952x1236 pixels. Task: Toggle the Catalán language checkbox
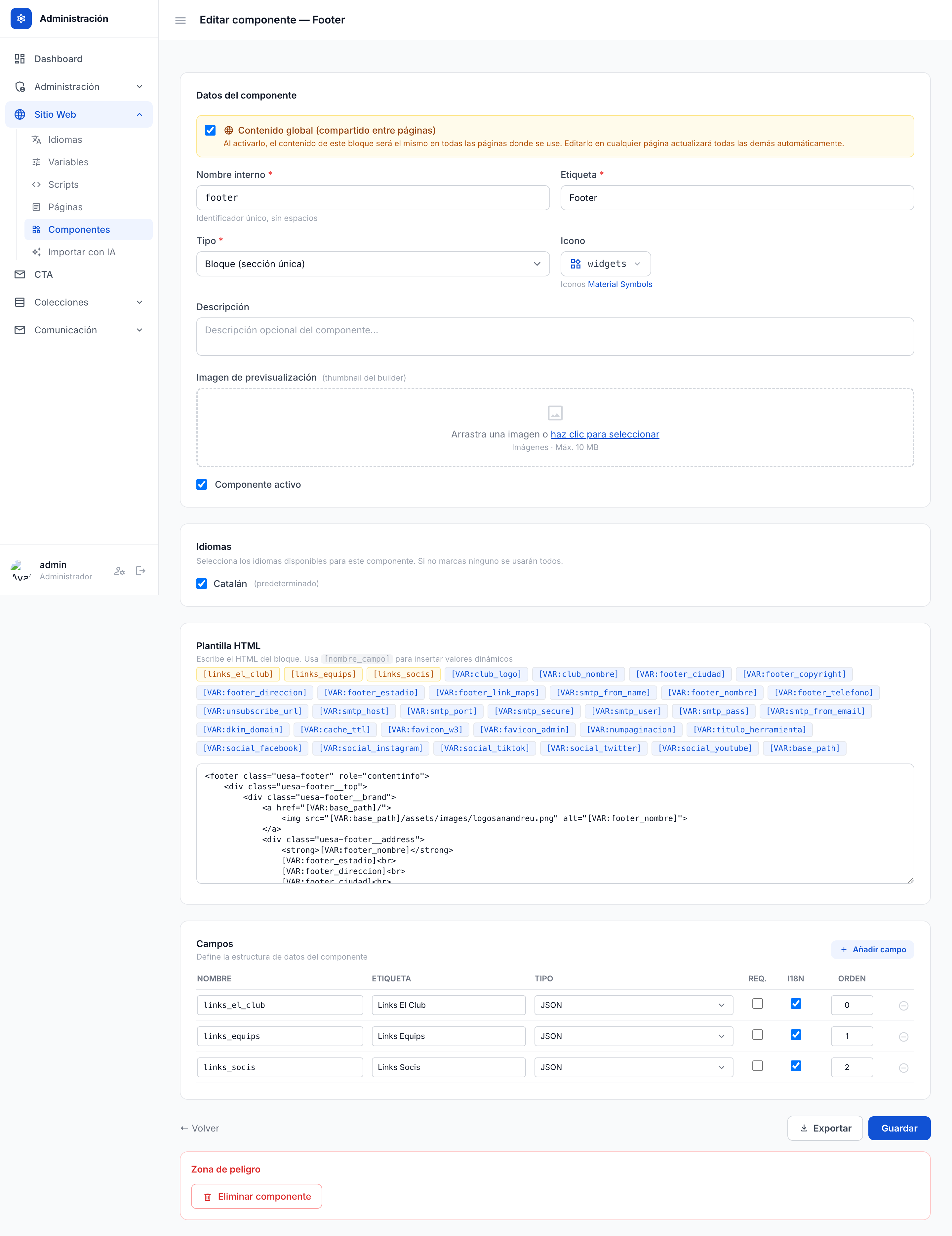(201, 584)
